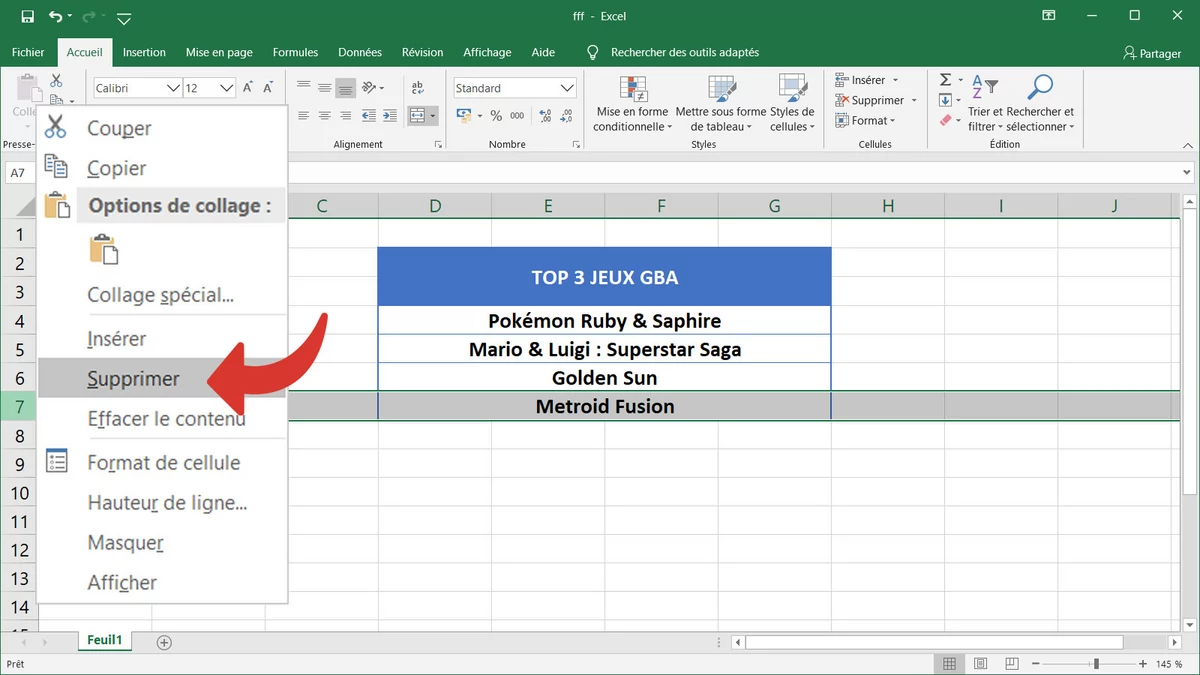
Task: Open the Standard number format dropdown
Action: pyautogui.click(x=567, y=88)
